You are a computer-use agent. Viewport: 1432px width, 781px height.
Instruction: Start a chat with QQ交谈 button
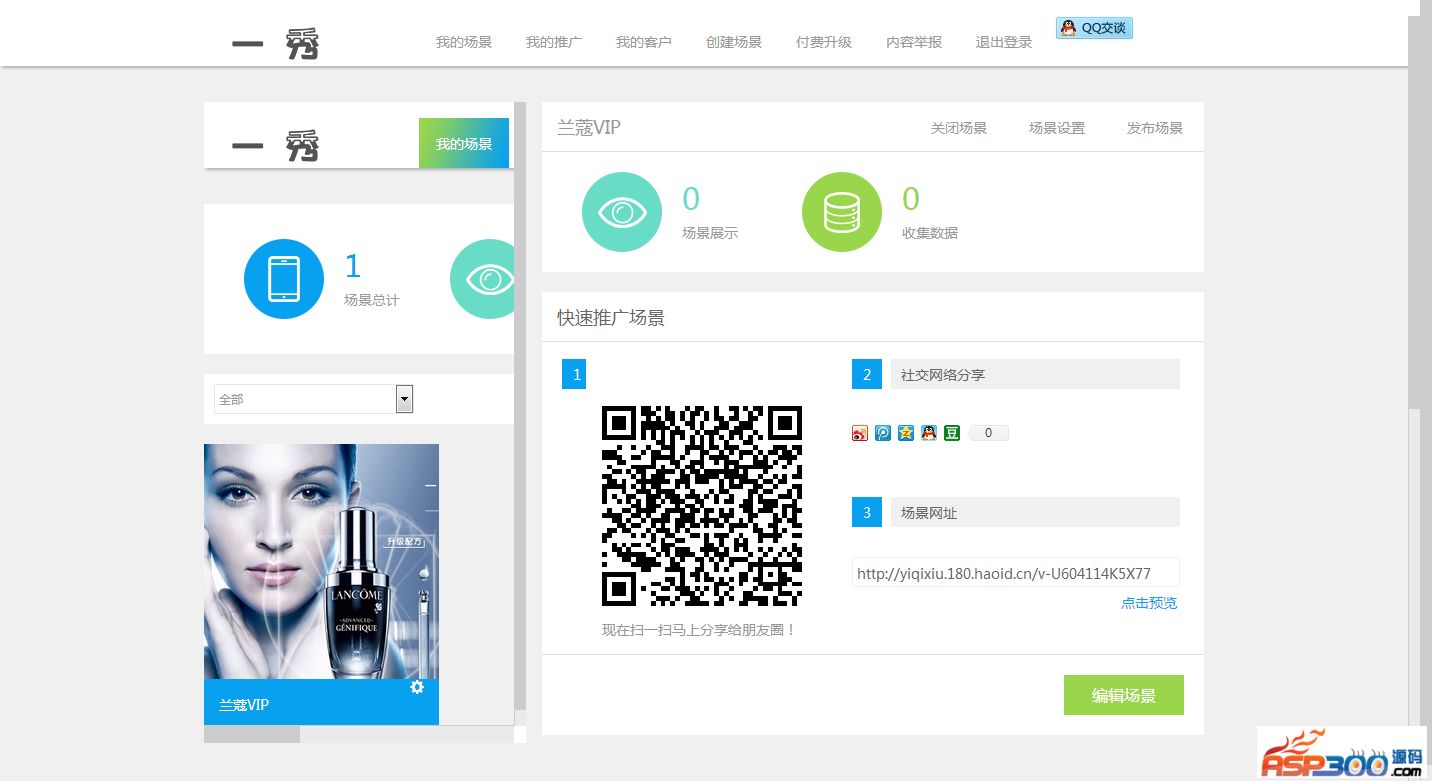point(1094,28)
